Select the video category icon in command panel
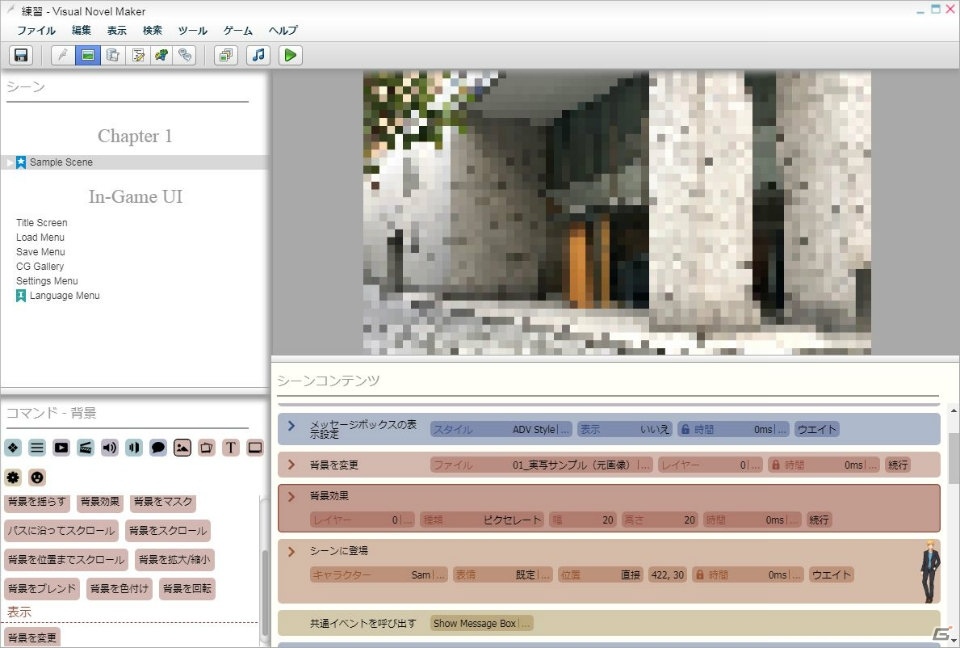This screenshot has height=648, width=960. [61, 448]
